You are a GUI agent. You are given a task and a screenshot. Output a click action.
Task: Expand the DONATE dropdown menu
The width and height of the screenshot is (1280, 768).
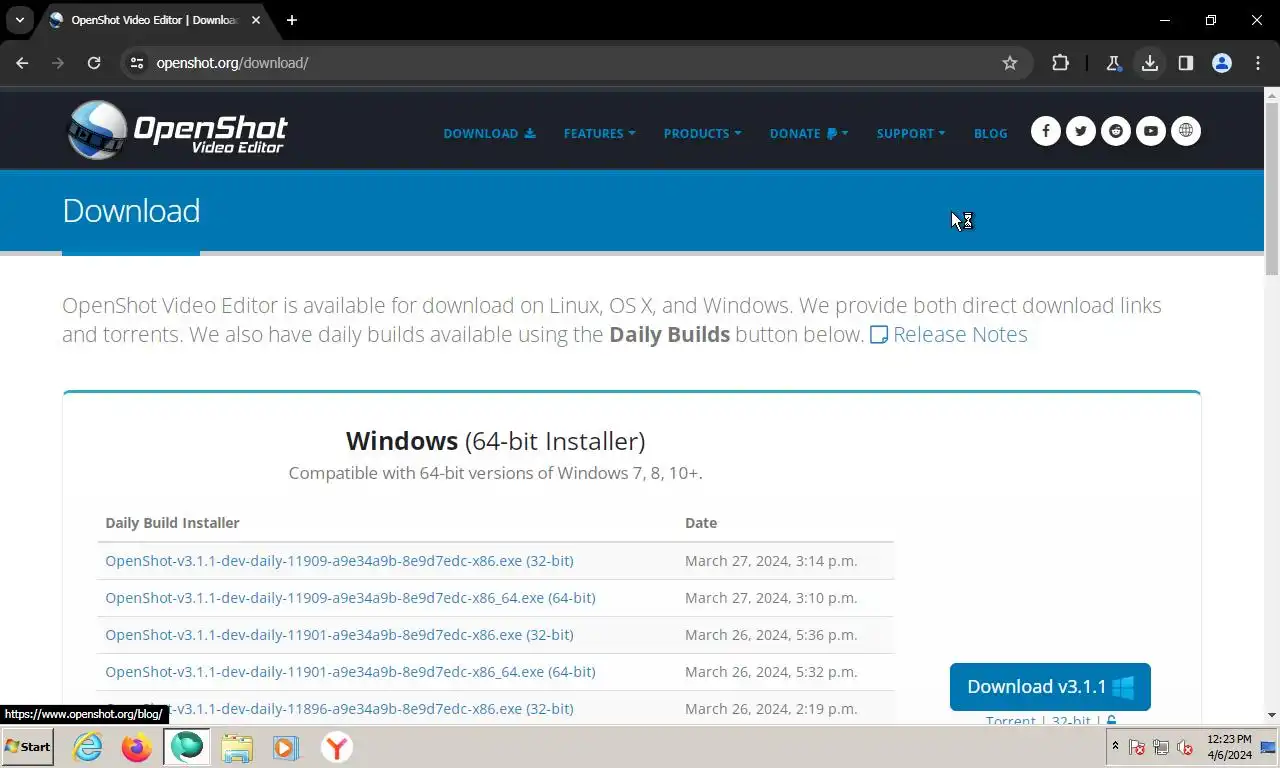[x=809, y=133]
